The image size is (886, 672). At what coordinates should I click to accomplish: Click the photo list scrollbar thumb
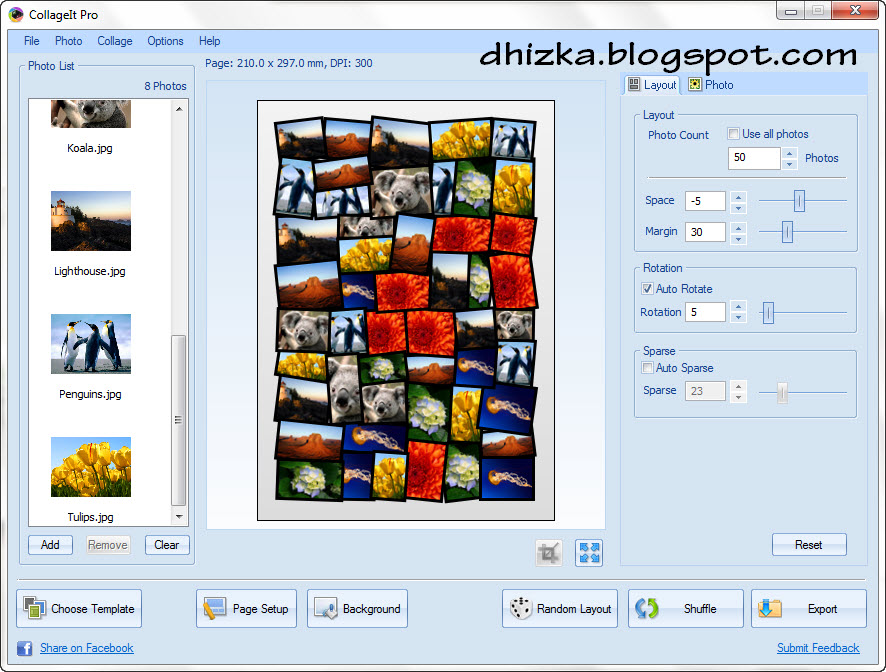tap(179, 420)
